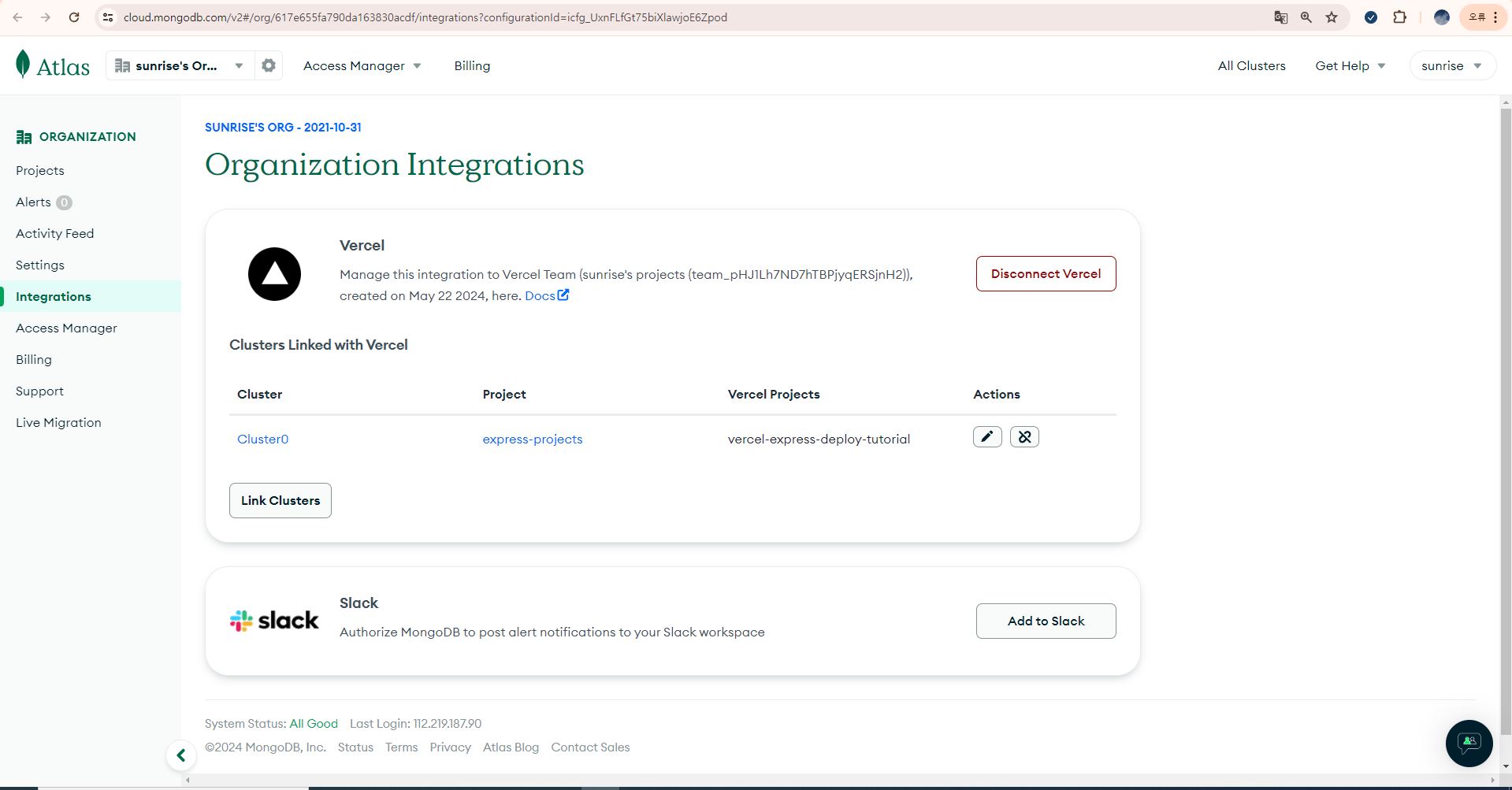
Task: View site information icon in address bar
Action: pyautogui.click(x=108, y=17)
